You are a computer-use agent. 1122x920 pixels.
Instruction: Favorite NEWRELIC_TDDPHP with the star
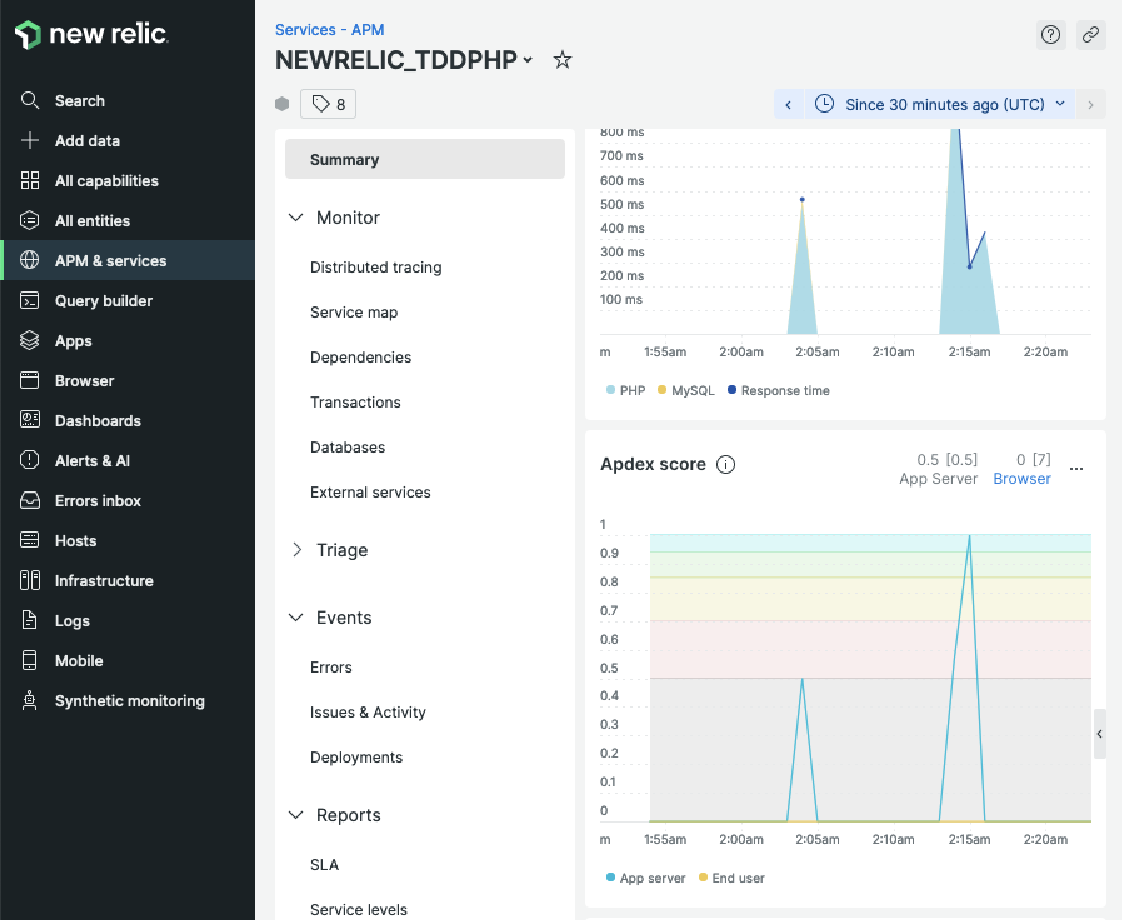562,60
